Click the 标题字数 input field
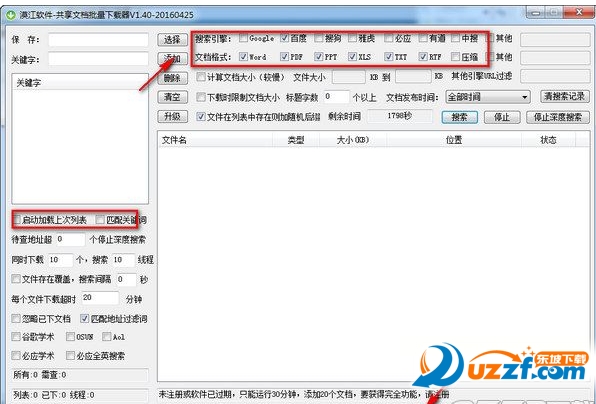596x404 pixels. (336, 97)
